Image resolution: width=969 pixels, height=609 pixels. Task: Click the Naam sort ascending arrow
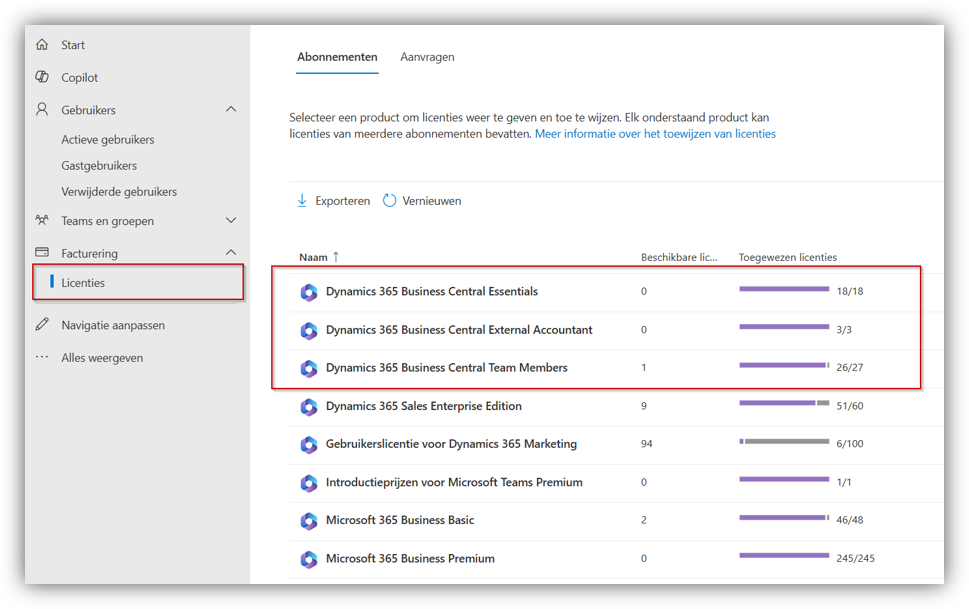(336, 257)
